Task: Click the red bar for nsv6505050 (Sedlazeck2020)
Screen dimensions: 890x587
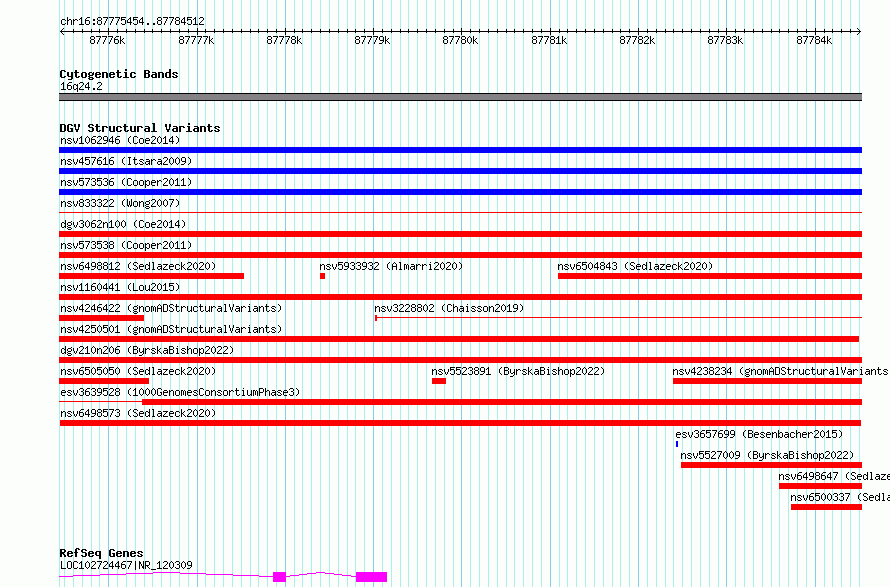Action: coord(104,381)
